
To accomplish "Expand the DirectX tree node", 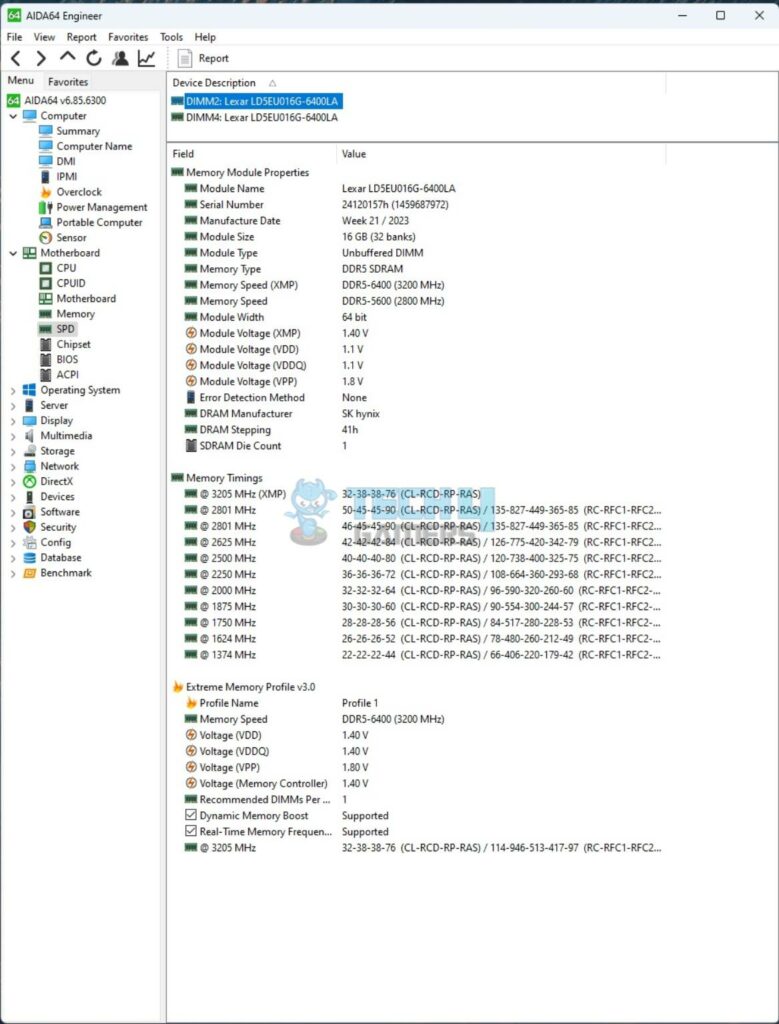I will pos(13,482).
